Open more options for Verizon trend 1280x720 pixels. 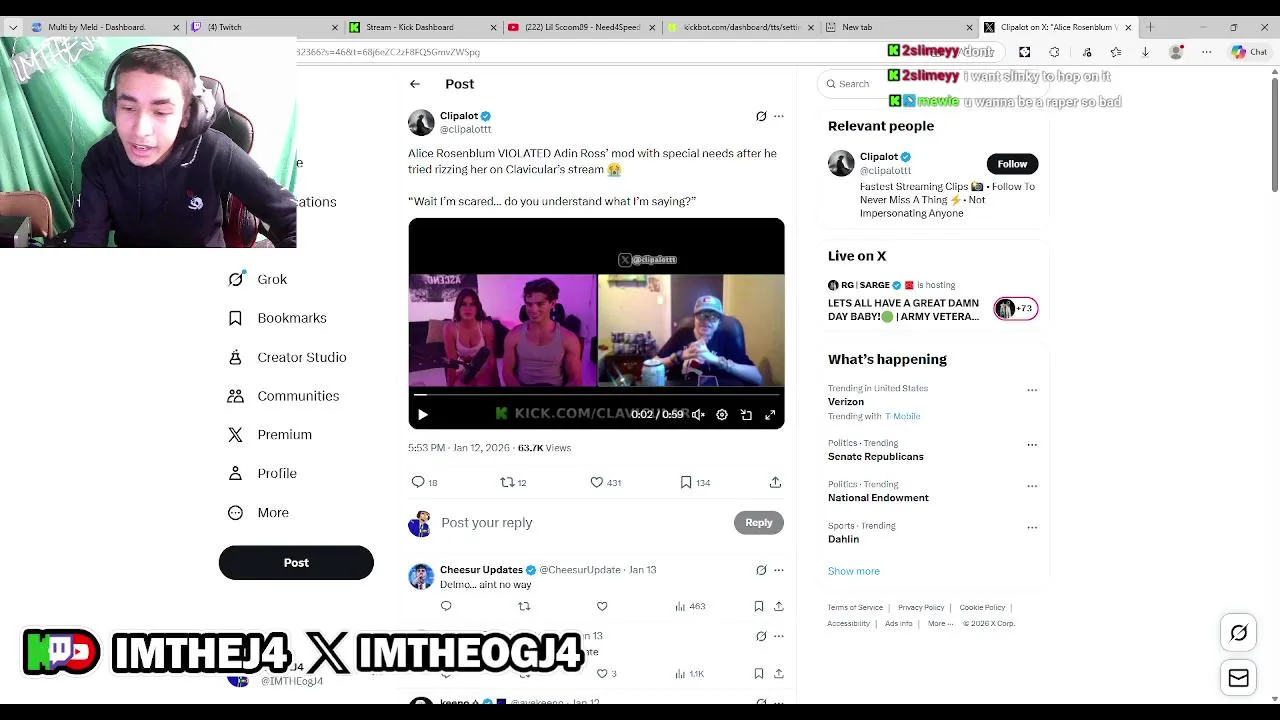coord(1032,390)
